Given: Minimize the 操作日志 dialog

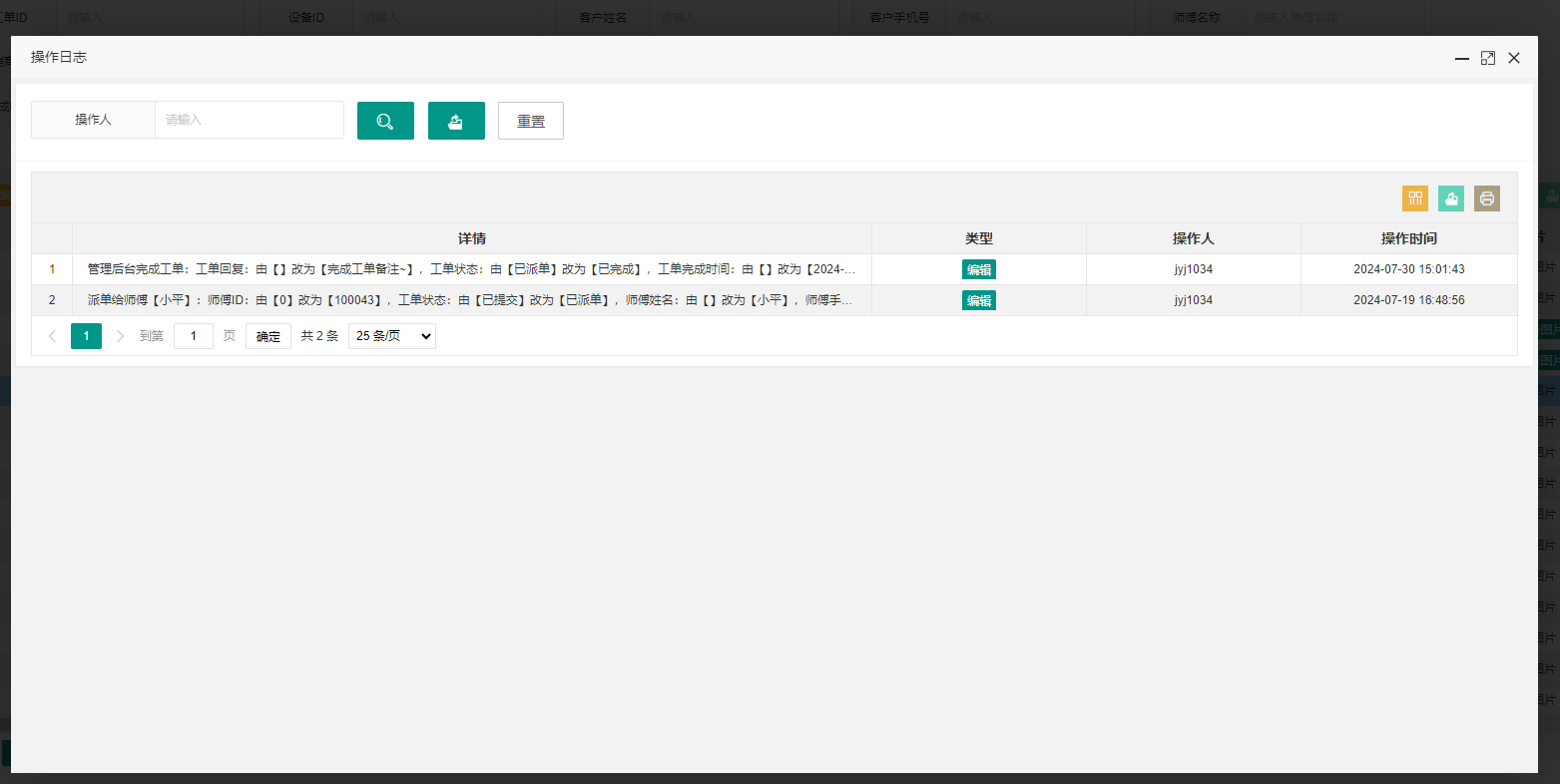Looking at the screenshot, I should [x=1462, y=58].
